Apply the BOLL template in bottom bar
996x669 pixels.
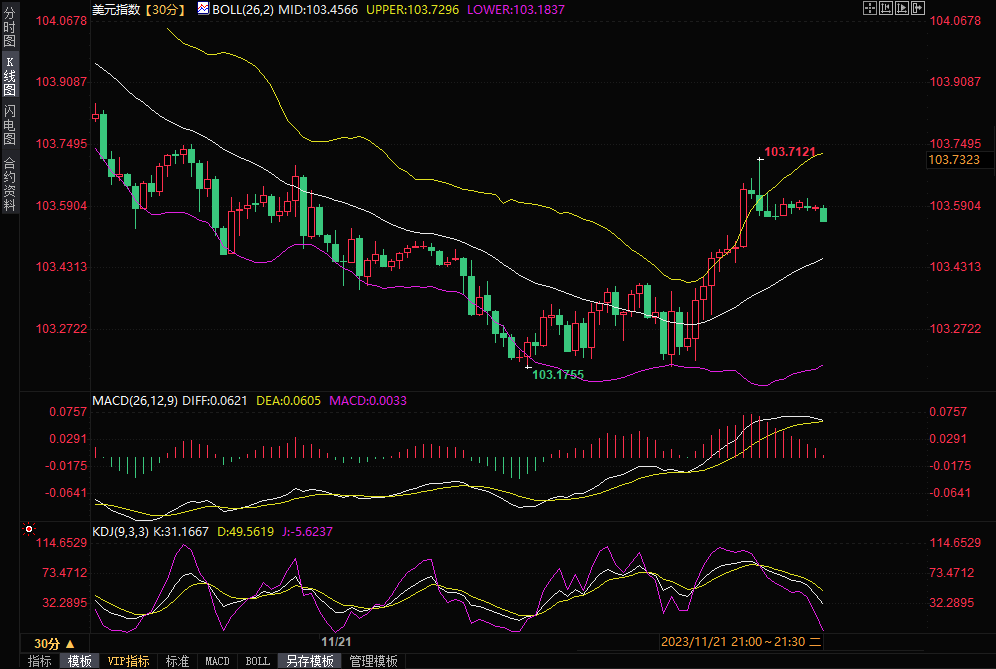point(257,661)
